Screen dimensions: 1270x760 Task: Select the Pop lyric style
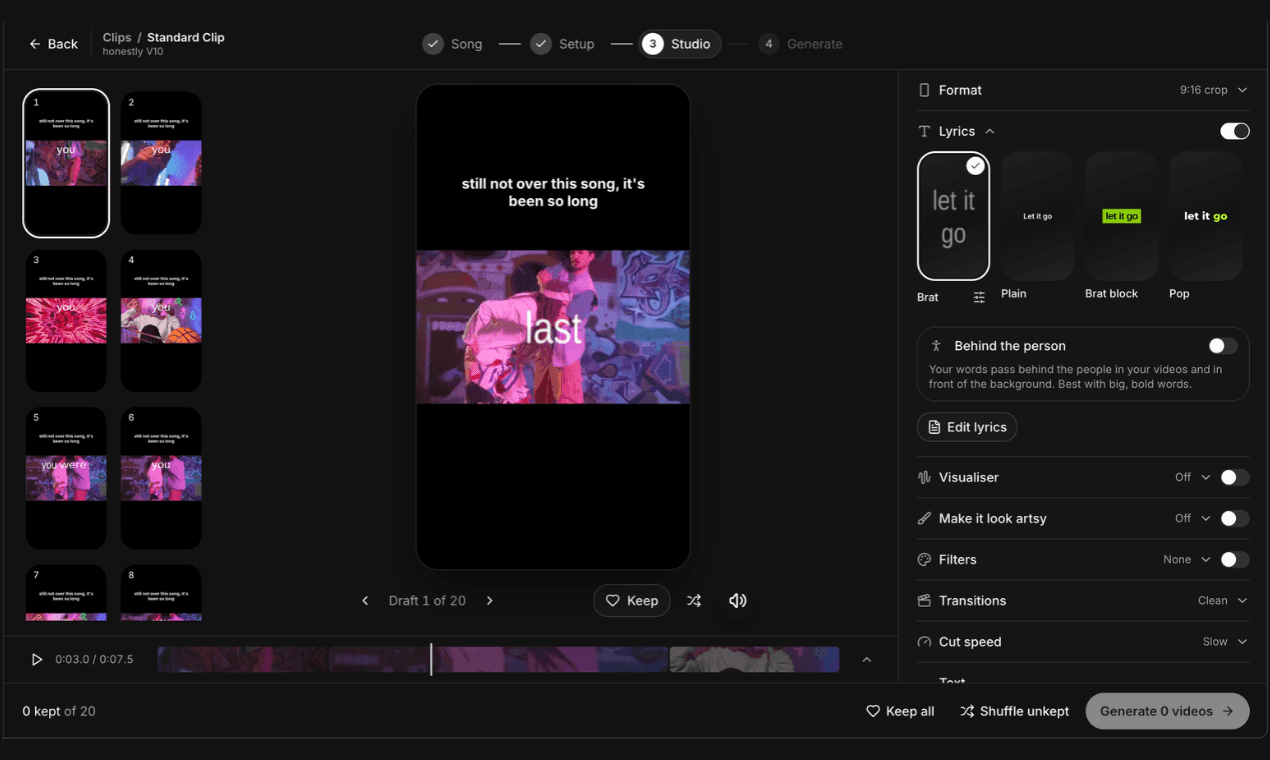[1206, 216]
